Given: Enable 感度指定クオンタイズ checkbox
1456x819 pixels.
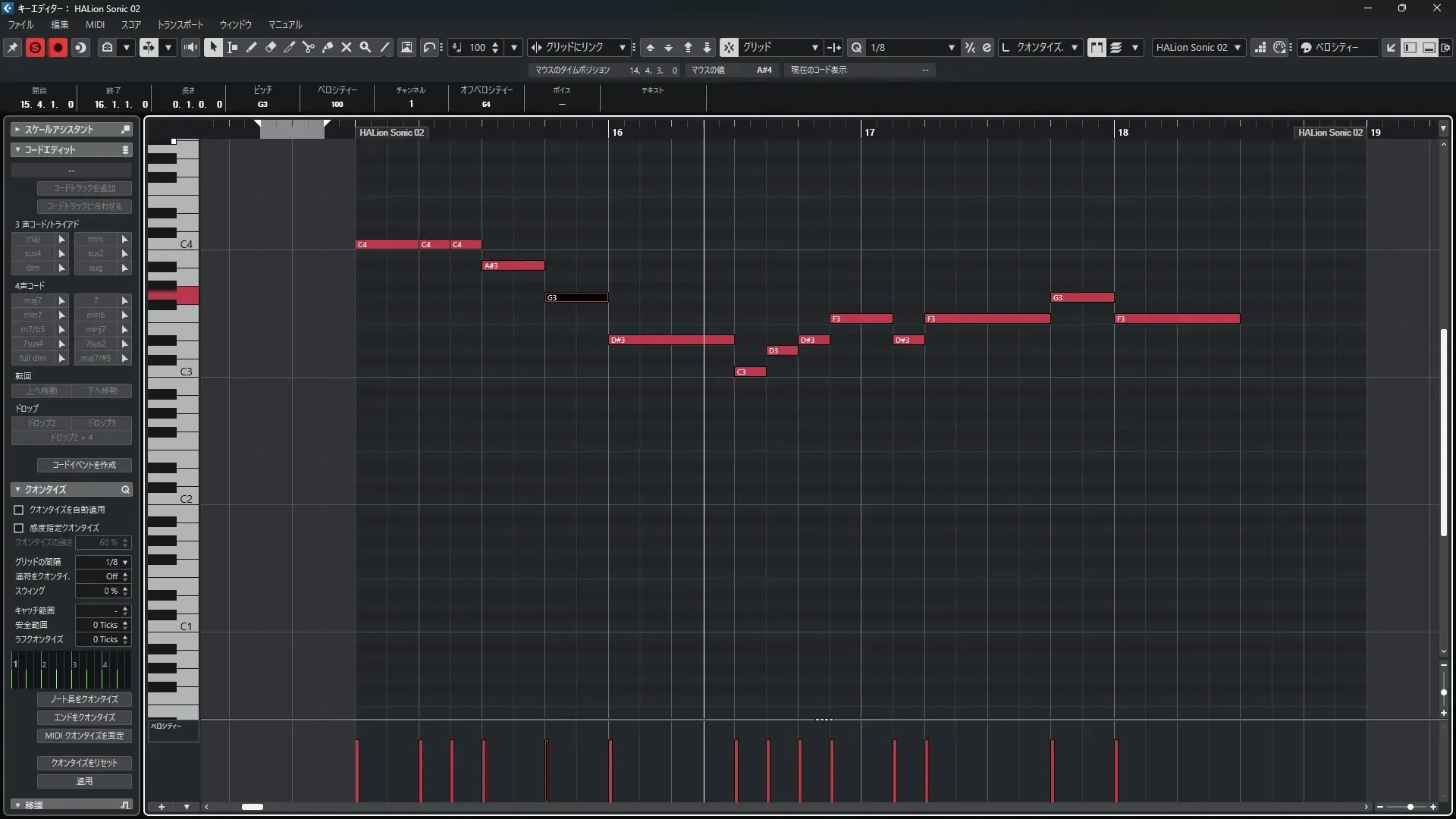Looking at the screenshot, I should coord(19,528).
